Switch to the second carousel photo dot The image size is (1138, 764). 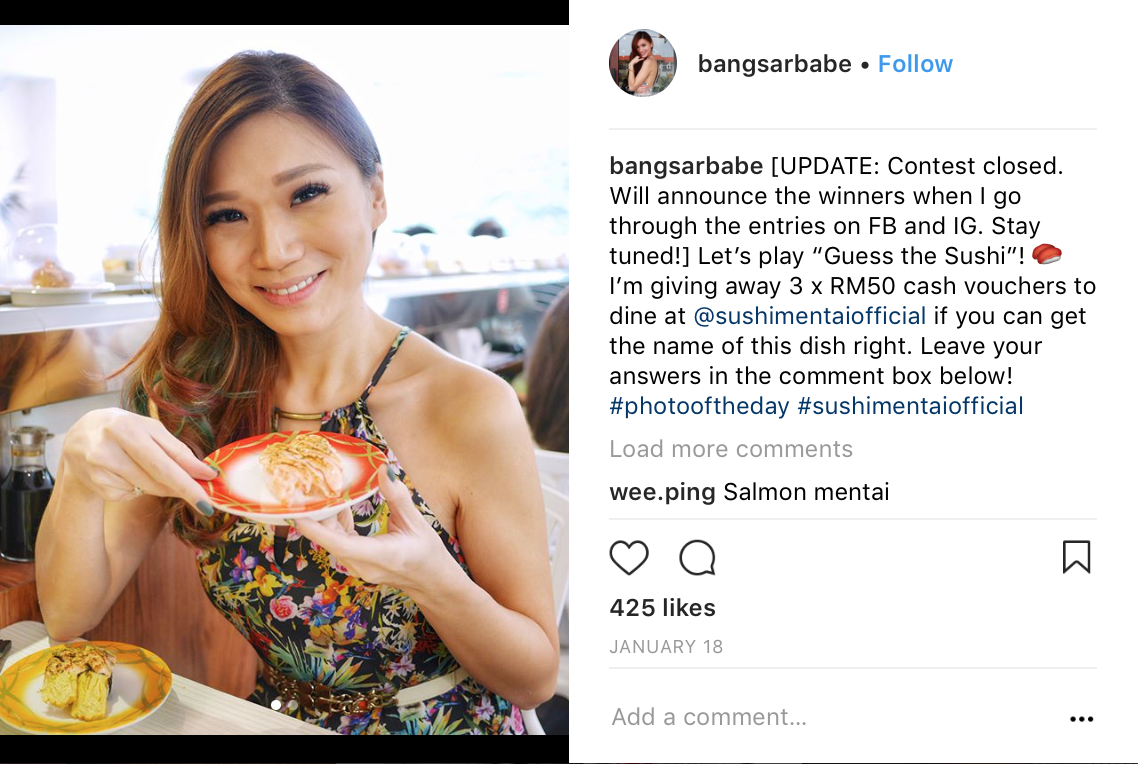click(x=292, y=704)
